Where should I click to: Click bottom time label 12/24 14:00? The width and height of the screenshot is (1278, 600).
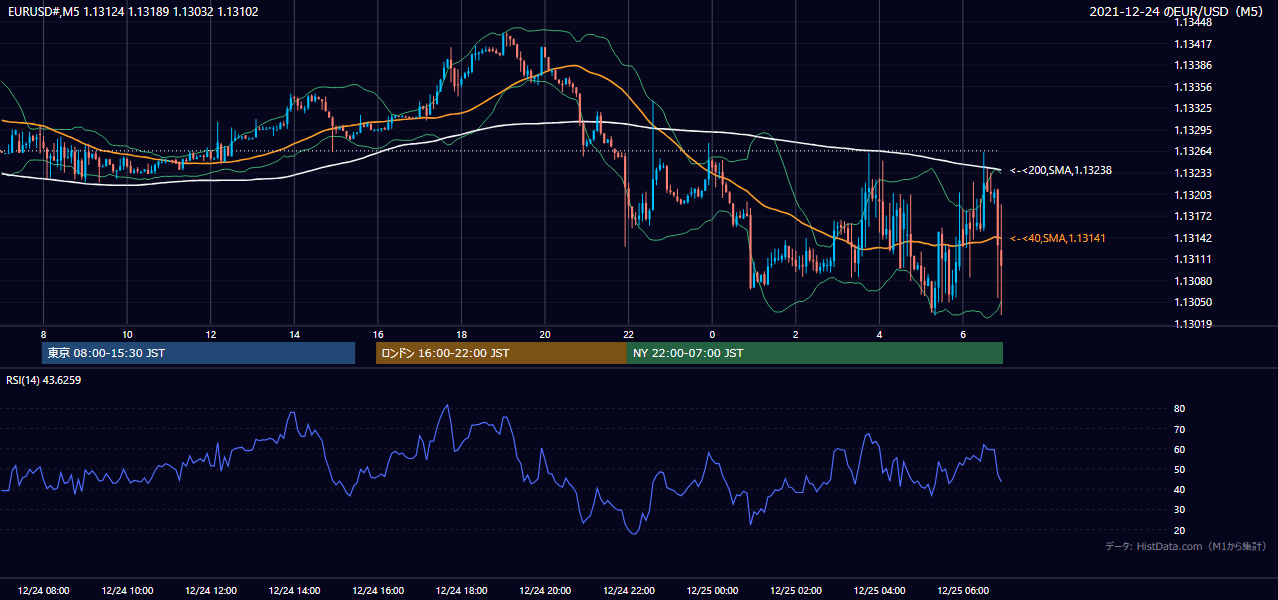coord(294,590)
